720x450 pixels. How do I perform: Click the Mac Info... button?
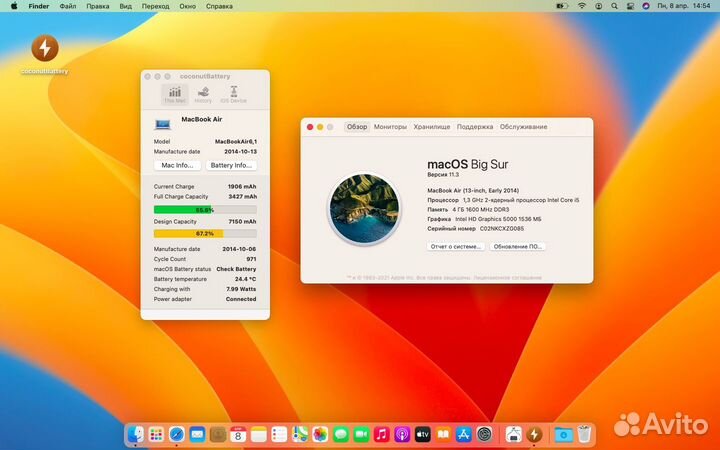[177, 165]
